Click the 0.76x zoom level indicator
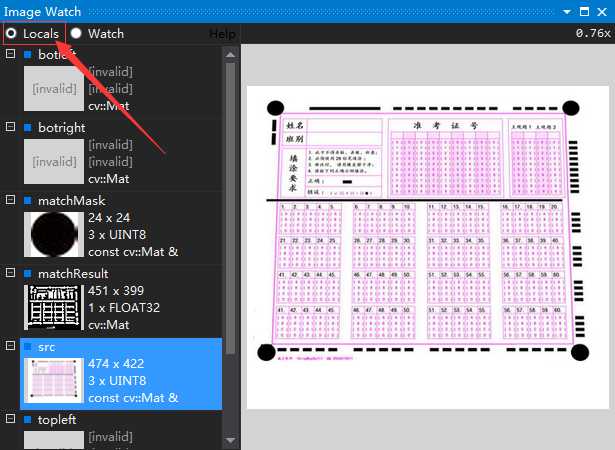The height and width of the screenshot is (450, 615). 593,33
